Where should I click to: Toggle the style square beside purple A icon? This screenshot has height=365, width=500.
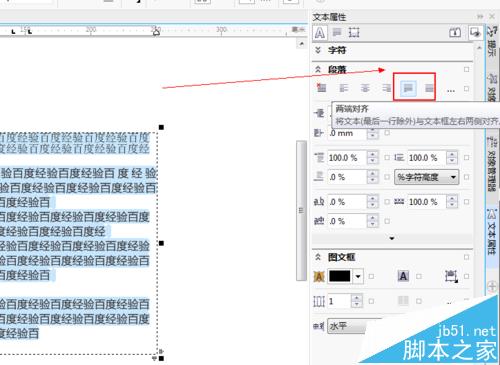(x=419, y=276)
